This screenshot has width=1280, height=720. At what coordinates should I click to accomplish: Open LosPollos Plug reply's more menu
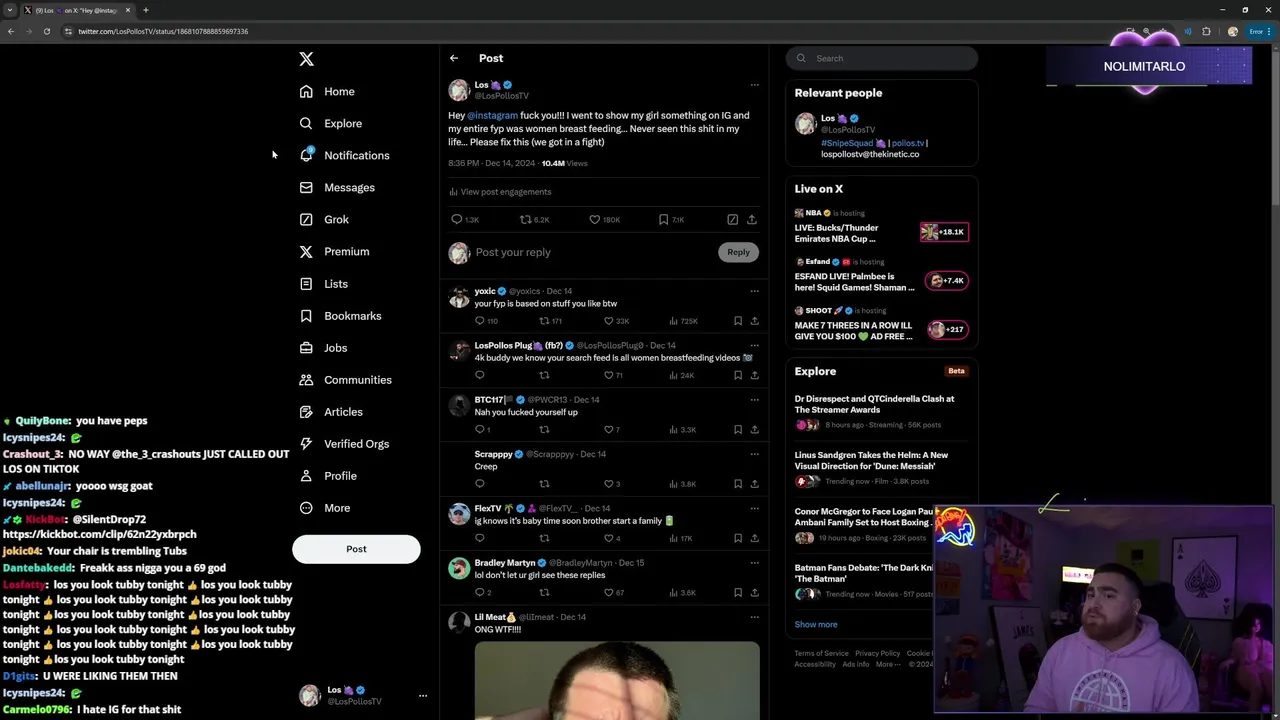click(755, 345)
